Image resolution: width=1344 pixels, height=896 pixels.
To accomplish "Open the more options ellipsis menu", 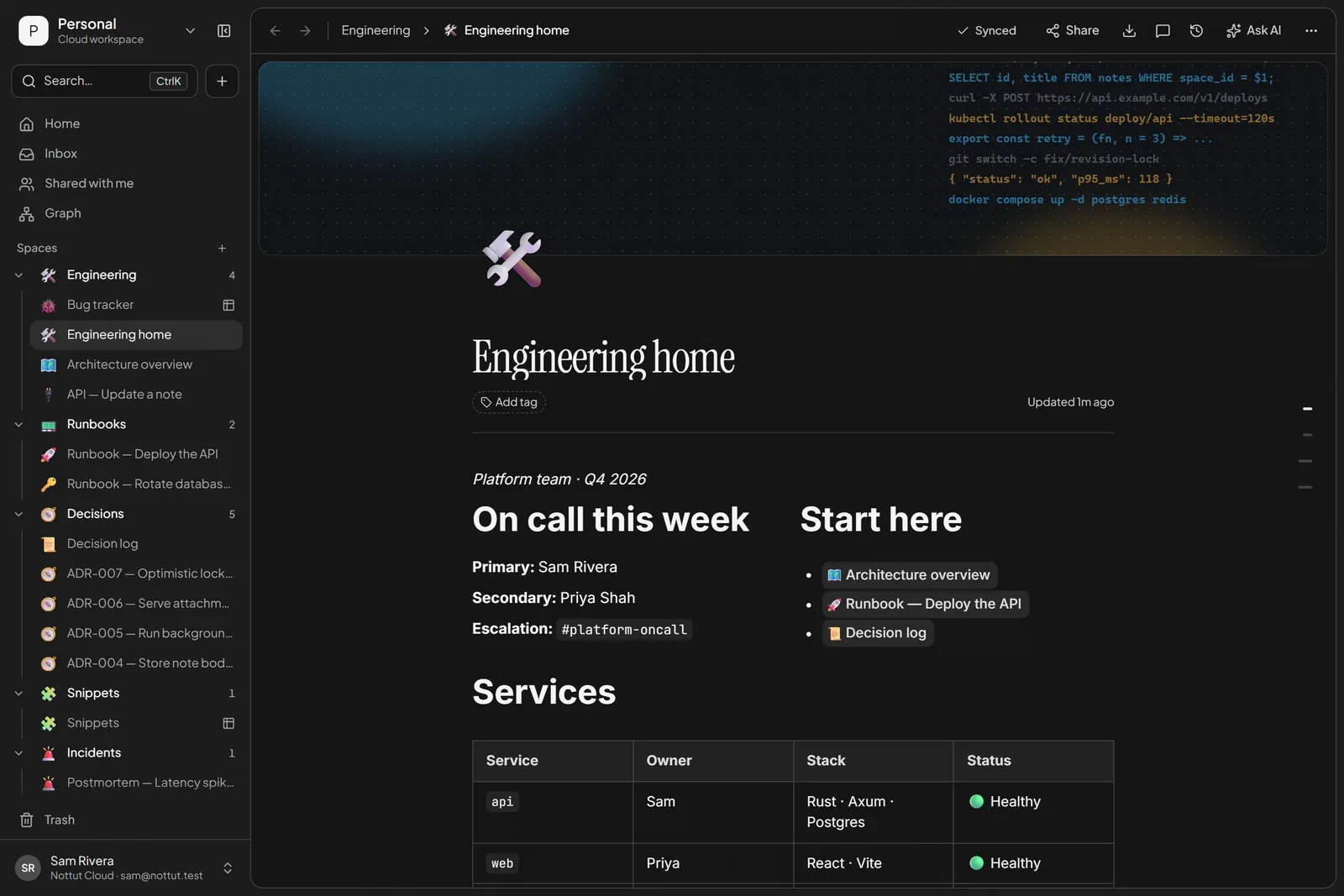I will coord(1311,31).
